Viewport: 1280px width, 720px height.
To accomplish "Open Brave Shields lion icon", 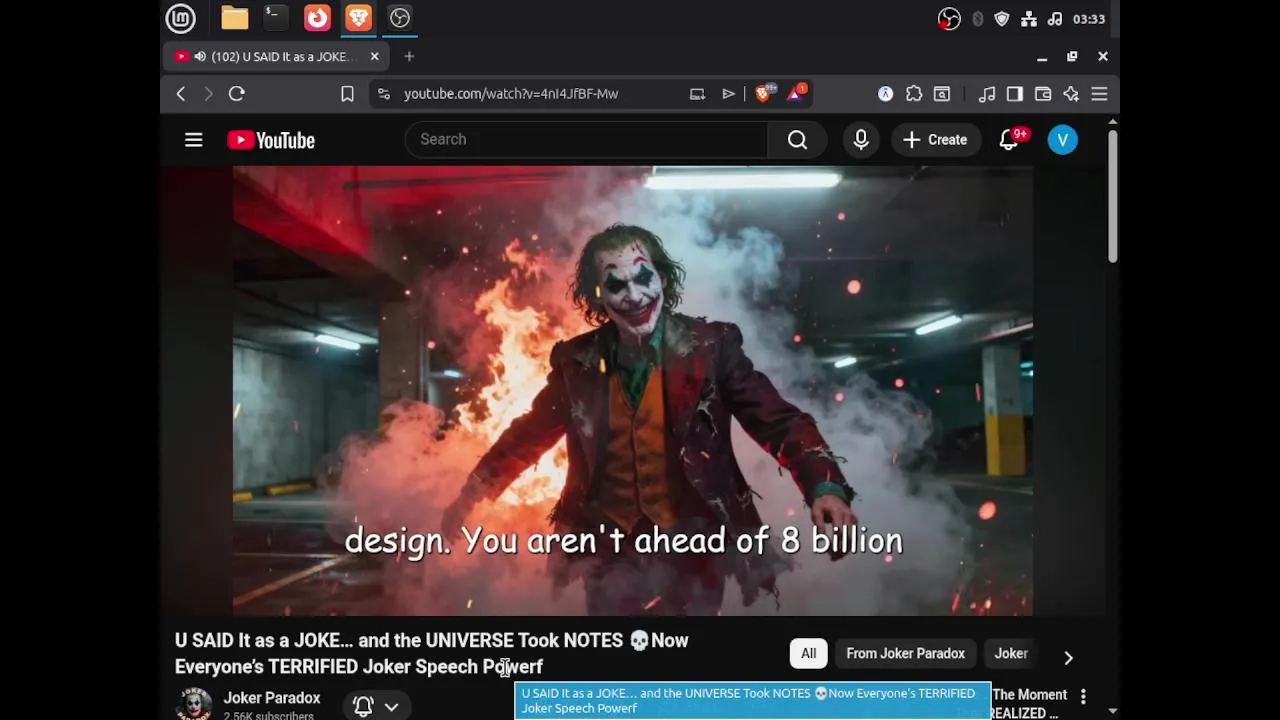I will (763, 94).
